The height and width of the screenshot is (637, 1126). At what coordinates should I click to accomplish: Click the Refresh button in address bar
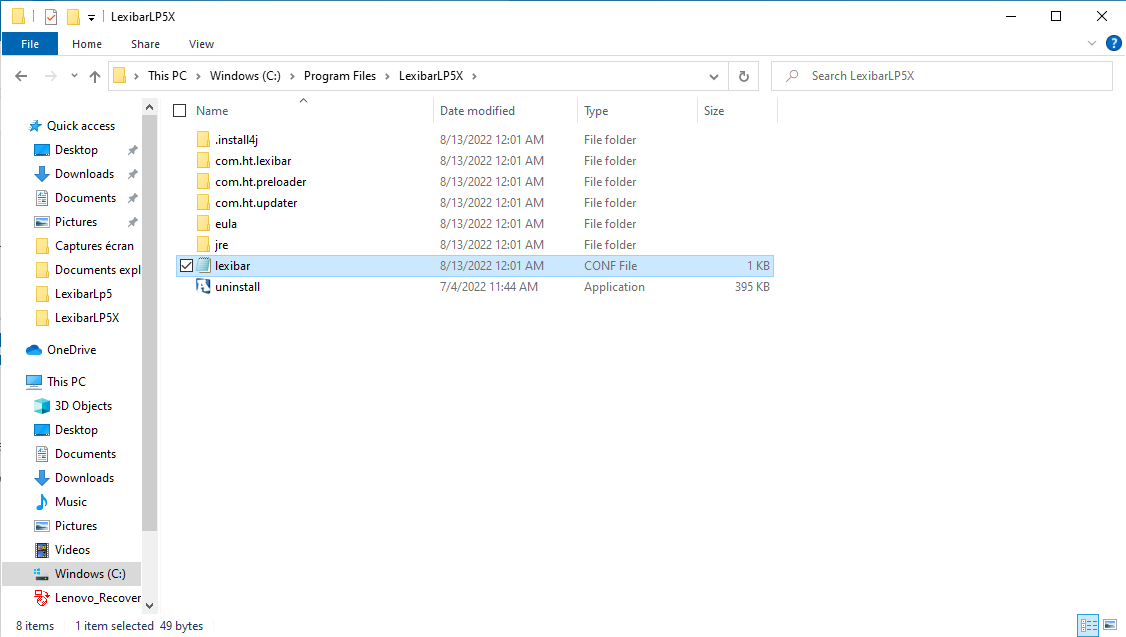(743, 76)
